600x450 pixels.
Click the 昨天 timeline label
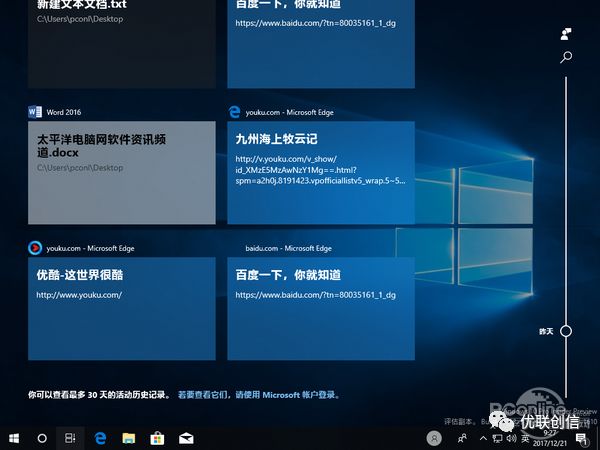point(546,331)
